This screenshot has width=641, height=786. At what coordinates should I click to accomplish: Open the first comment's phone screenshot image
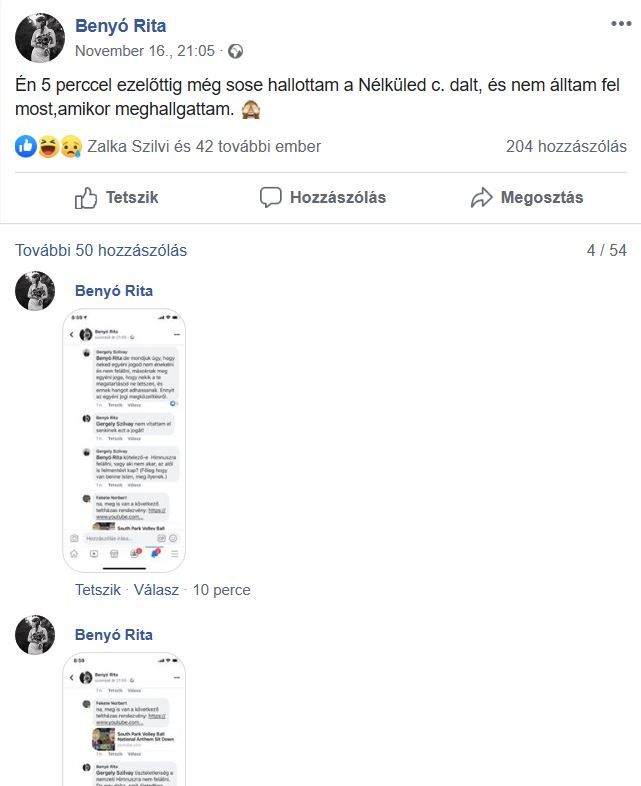coord(124,441)
